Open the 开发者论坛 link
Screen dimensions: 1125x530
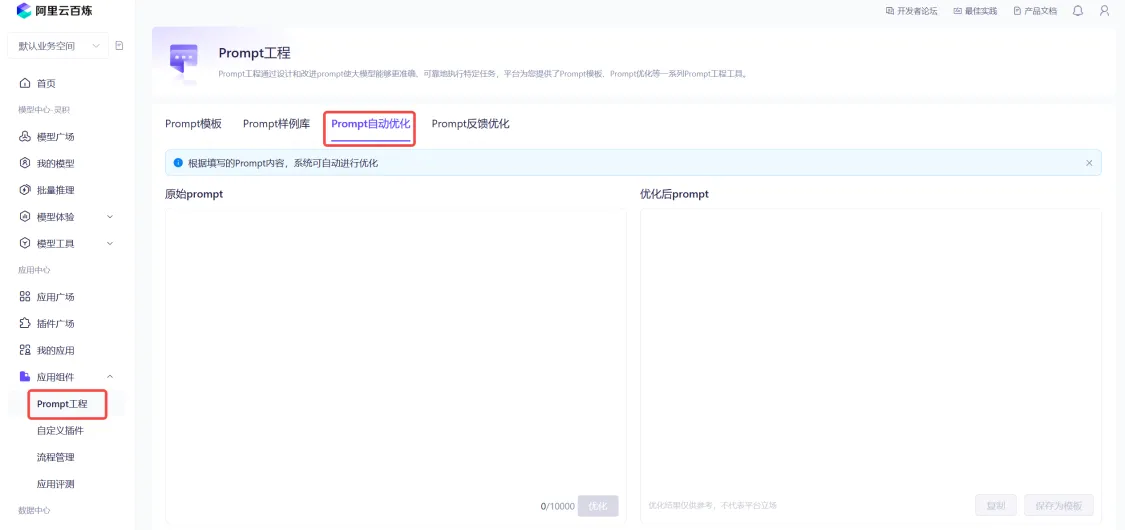[911, 11]
